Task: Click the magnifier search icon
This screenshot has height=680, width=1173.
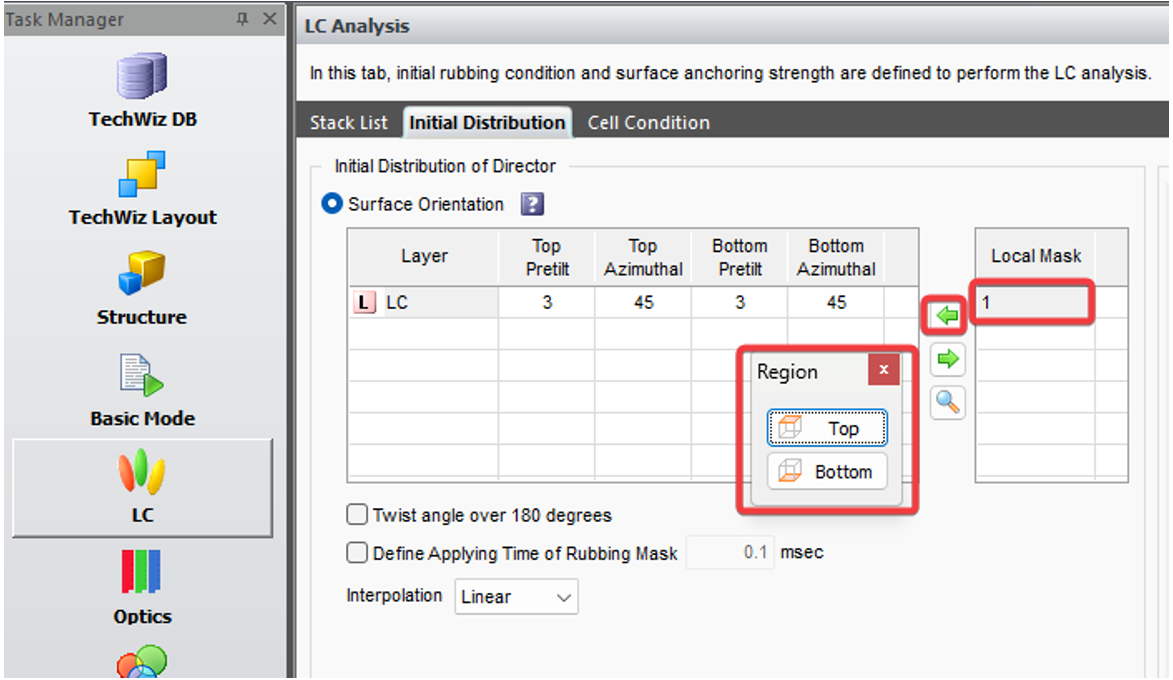Action: (x=947, y=402)
